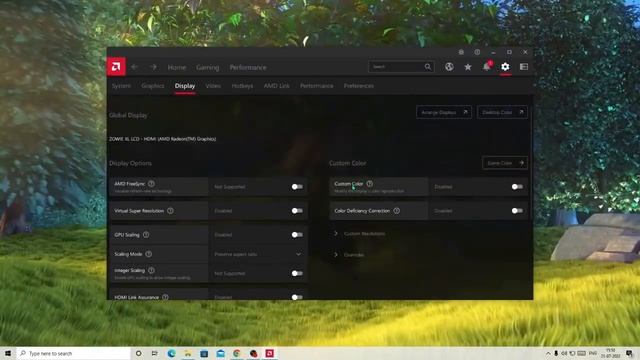Click the AMD logo icon
Image resolution: width=640 pixels, height=360 pixels.
[116, 67]
